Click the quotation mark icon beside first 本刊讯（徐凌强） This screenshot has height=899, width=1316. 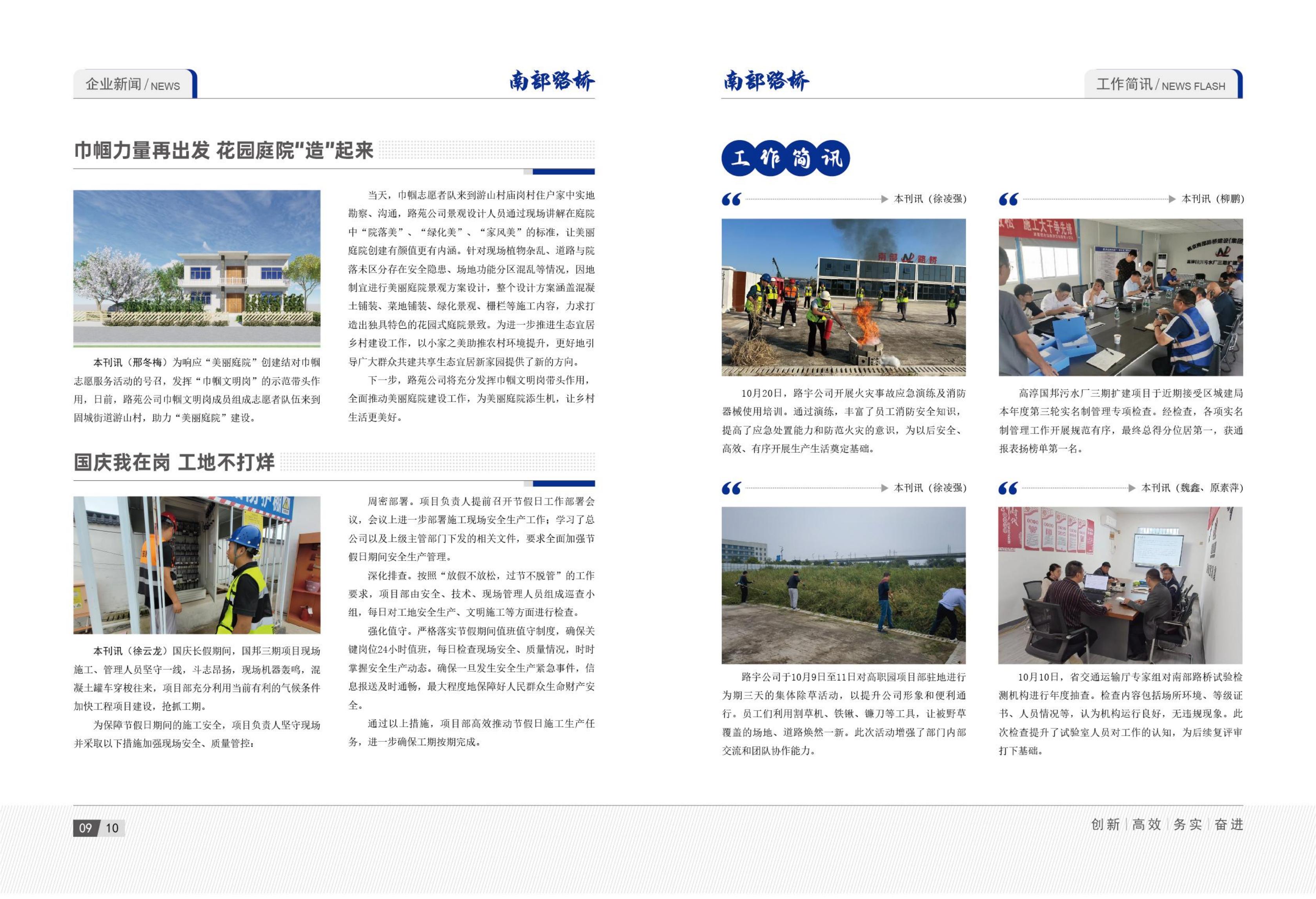click(732, 199)
